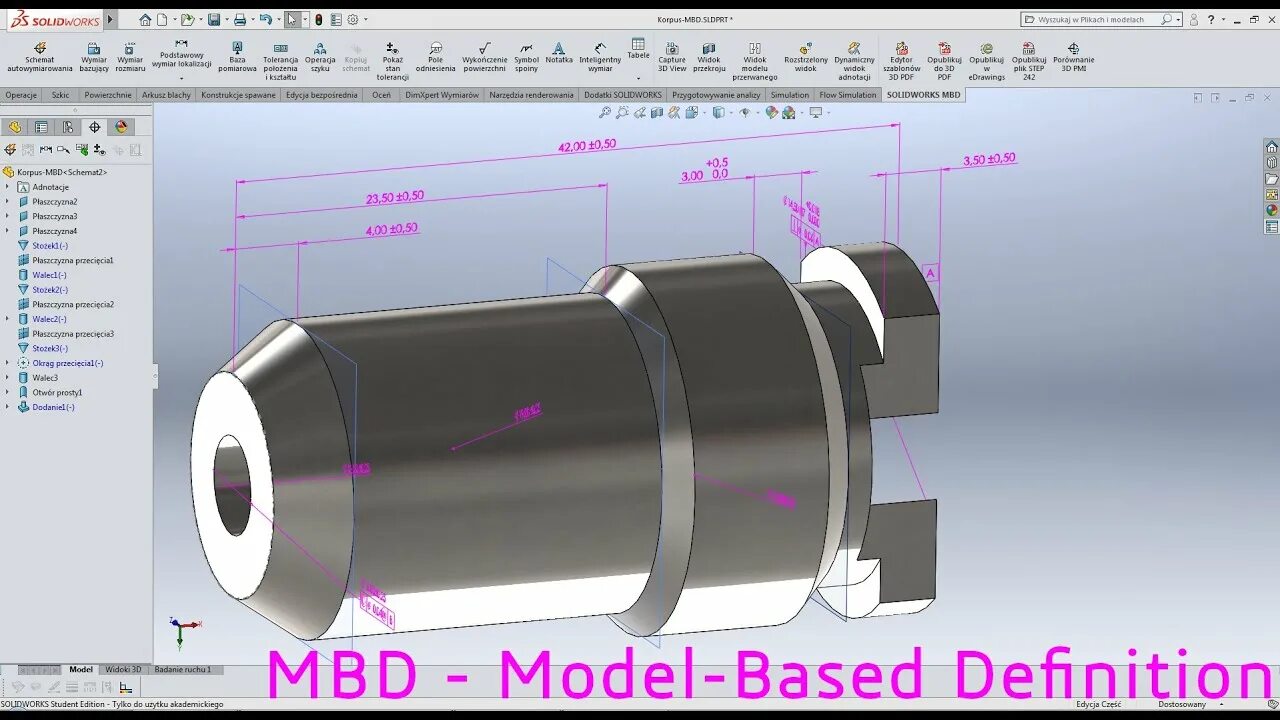Switch to PropertyManager panel tab
The image size is (1280, 720).
(41, 127)
